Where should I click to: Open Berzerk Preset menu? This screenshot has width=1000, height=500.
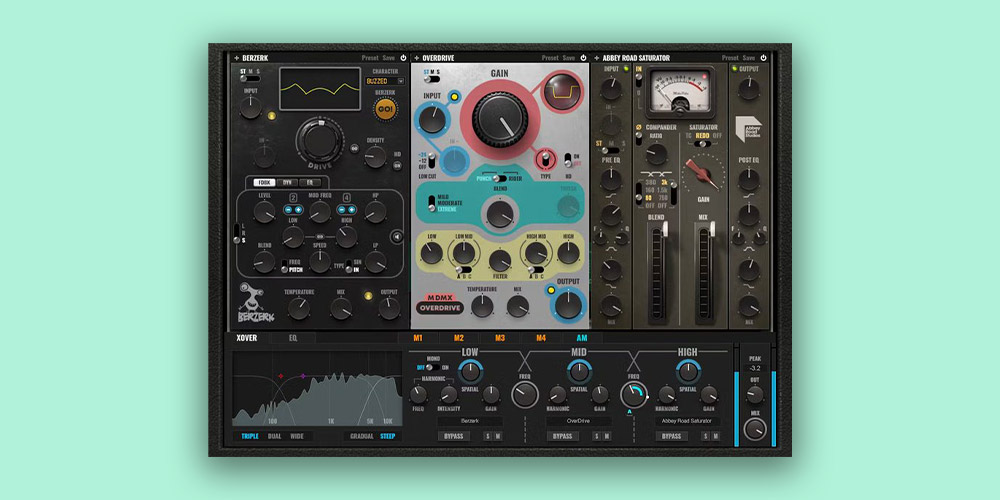pos(370,58)
